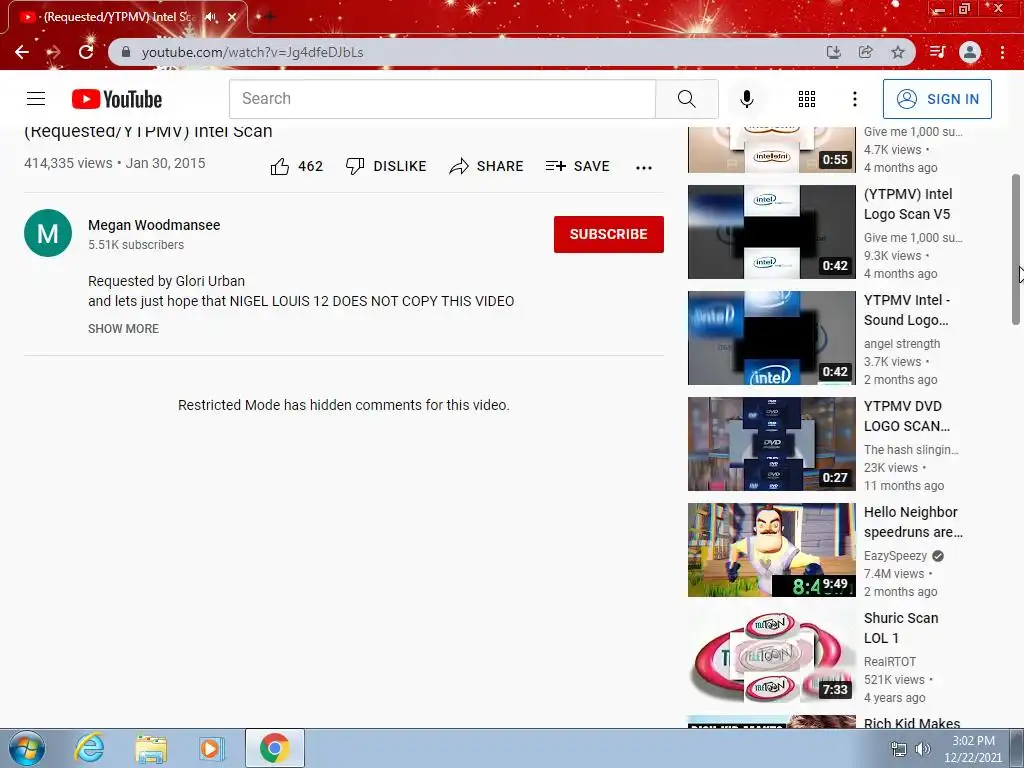Install app icon in the address bar
The width and height of the screenshot is (1024, 768).
point(833,52)
